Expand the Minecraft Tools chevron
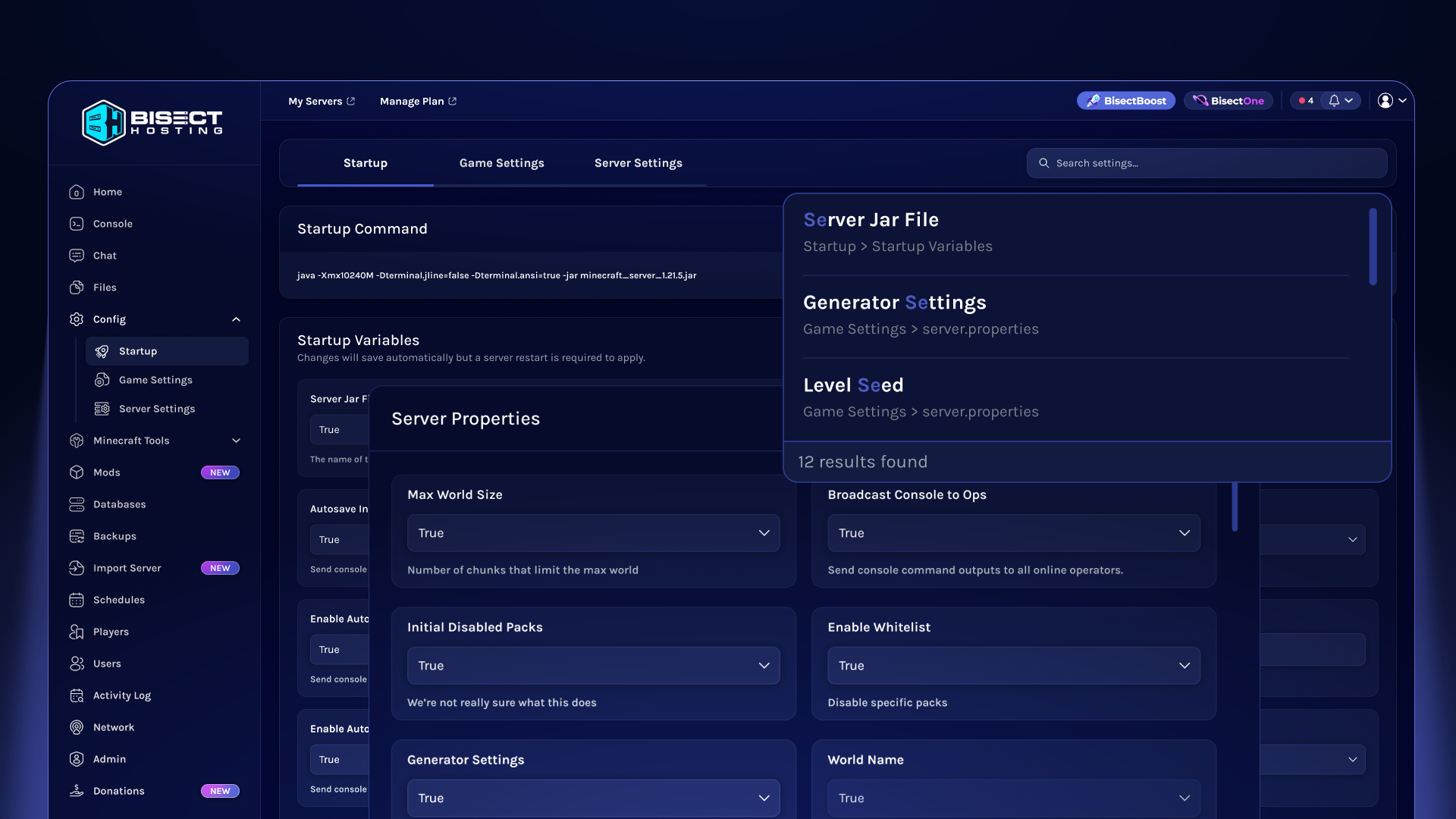Image resolution: width=1456 pixels, height=819 pixels. [x=236, y=441]
